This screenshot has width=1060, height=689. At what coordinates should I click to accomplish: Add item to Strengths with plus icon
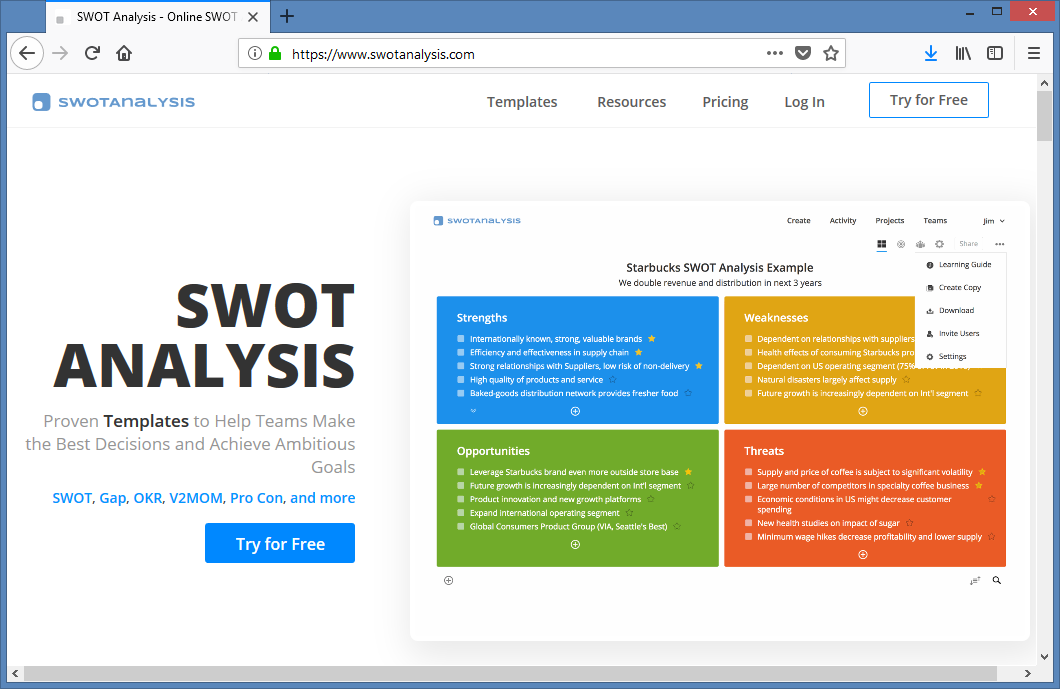[575, 411]
